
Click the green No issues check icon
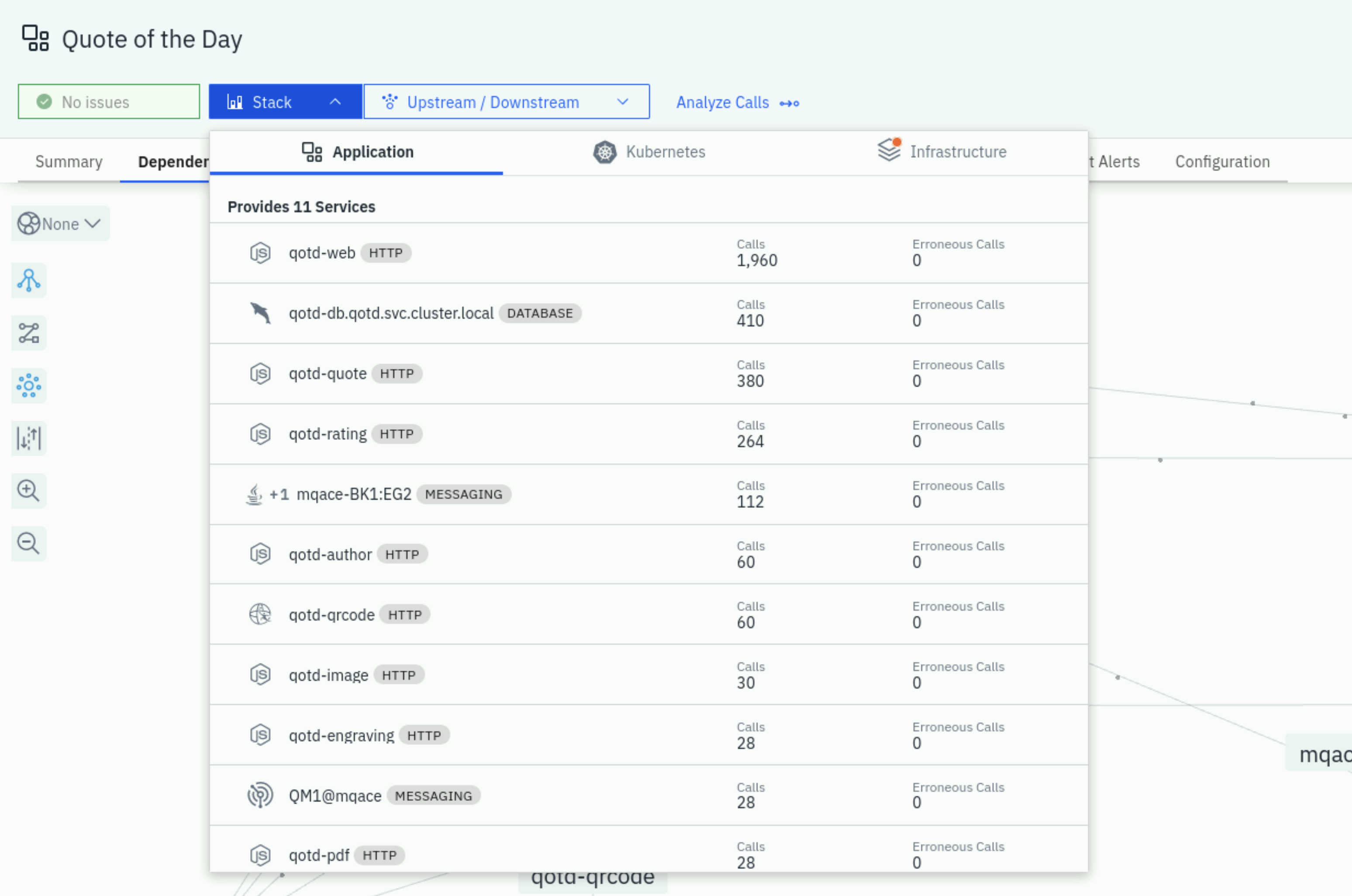(x=44, y=102)
